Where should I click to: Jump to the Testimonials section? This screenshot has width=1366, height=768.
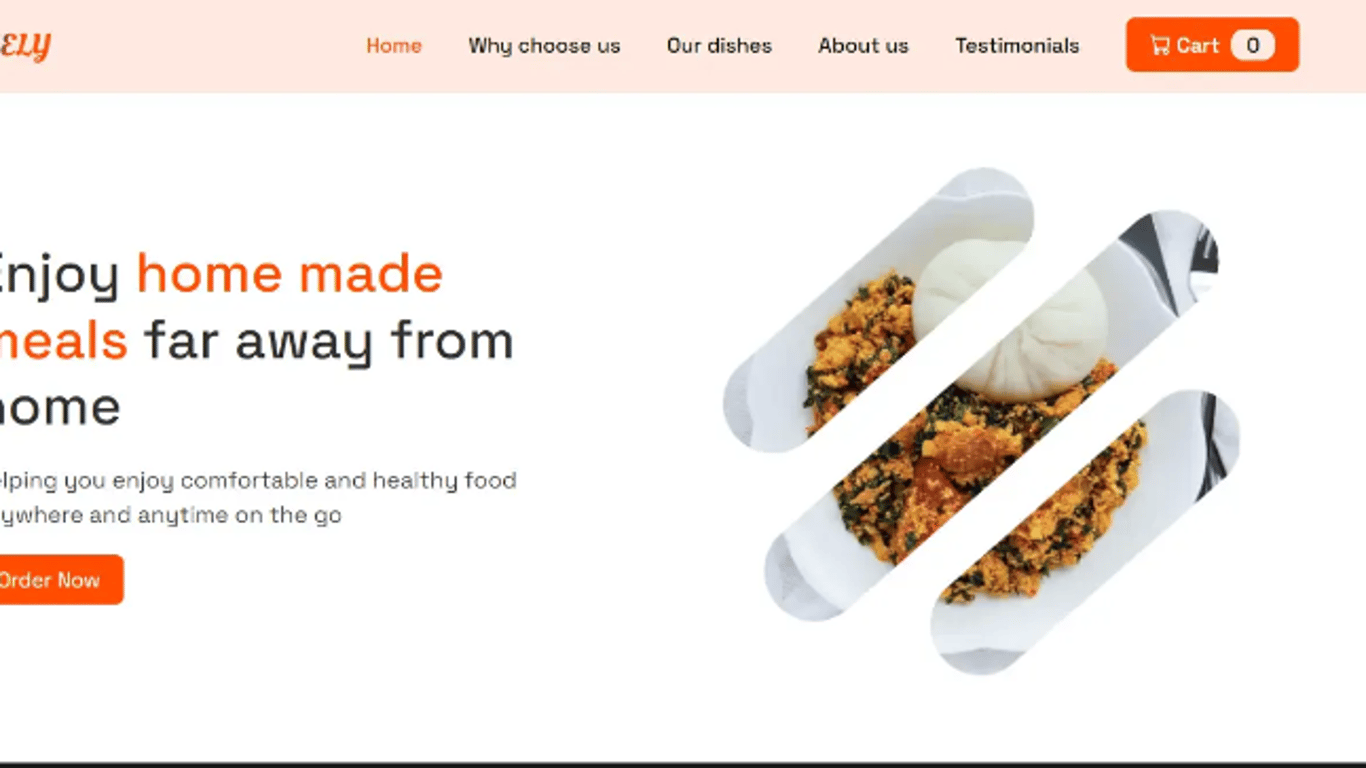pos(1017,46)
